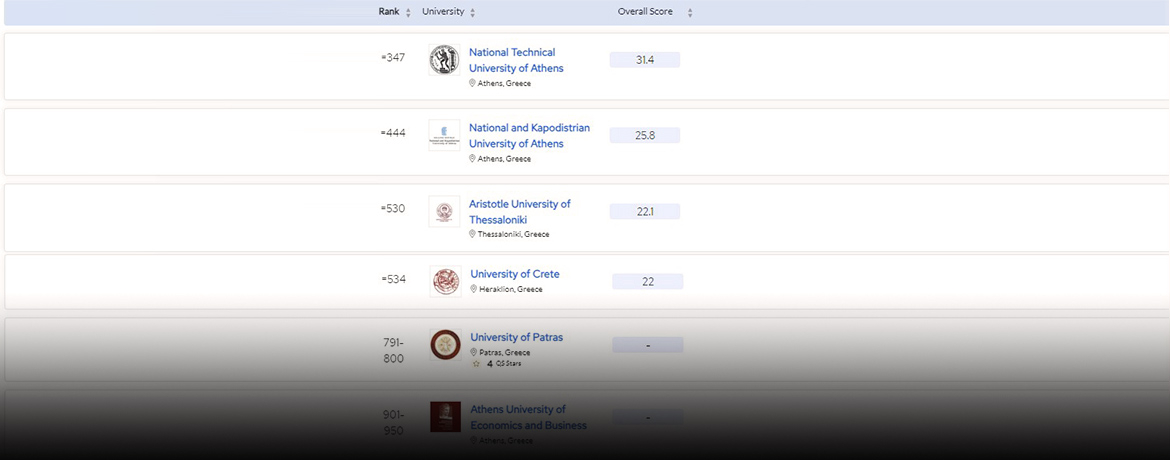Click National Technical University of Athens logo
1170x460 pixels.
coord(445,60)
